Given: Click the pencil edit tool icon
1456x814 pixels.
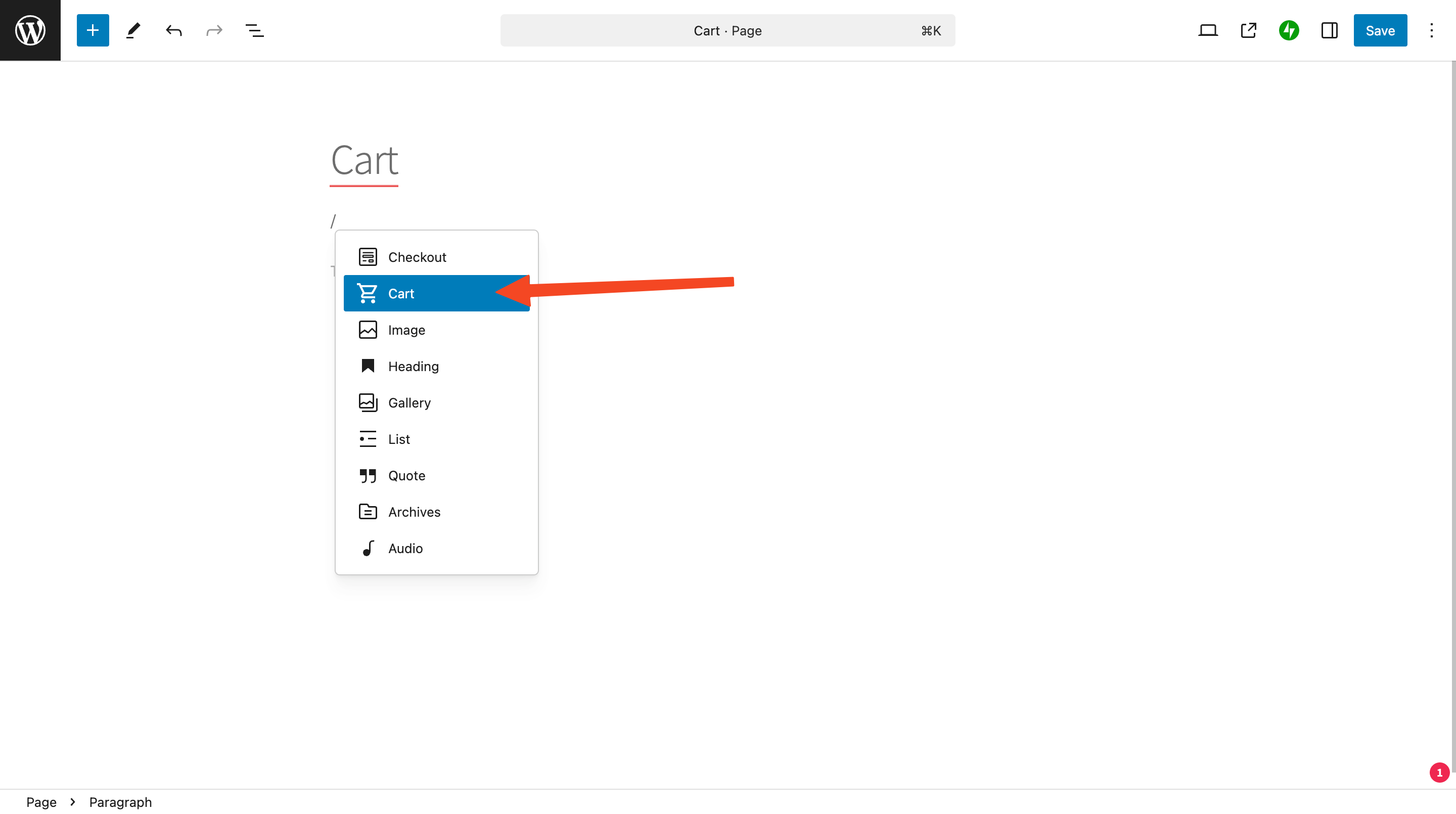Looking at the screenshot, I should [133, 30].
